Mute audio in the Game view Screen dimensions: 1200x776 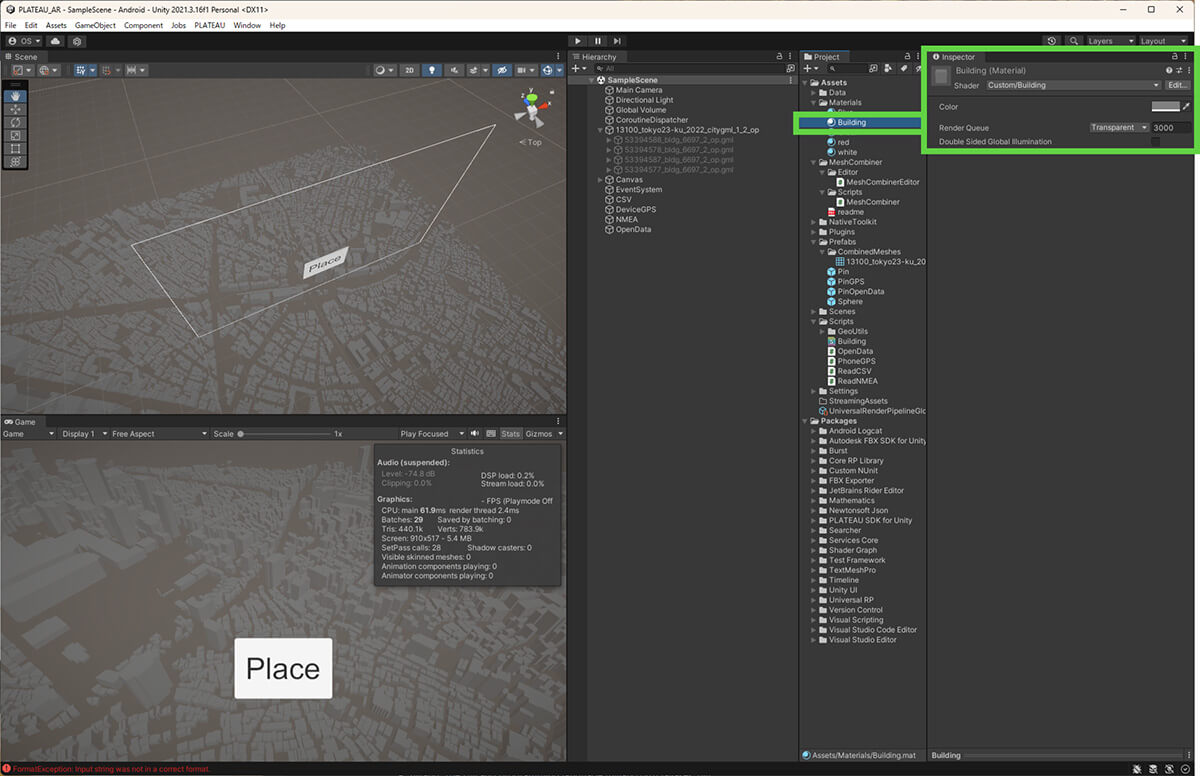pyautogui.click(x=474, y=434)
